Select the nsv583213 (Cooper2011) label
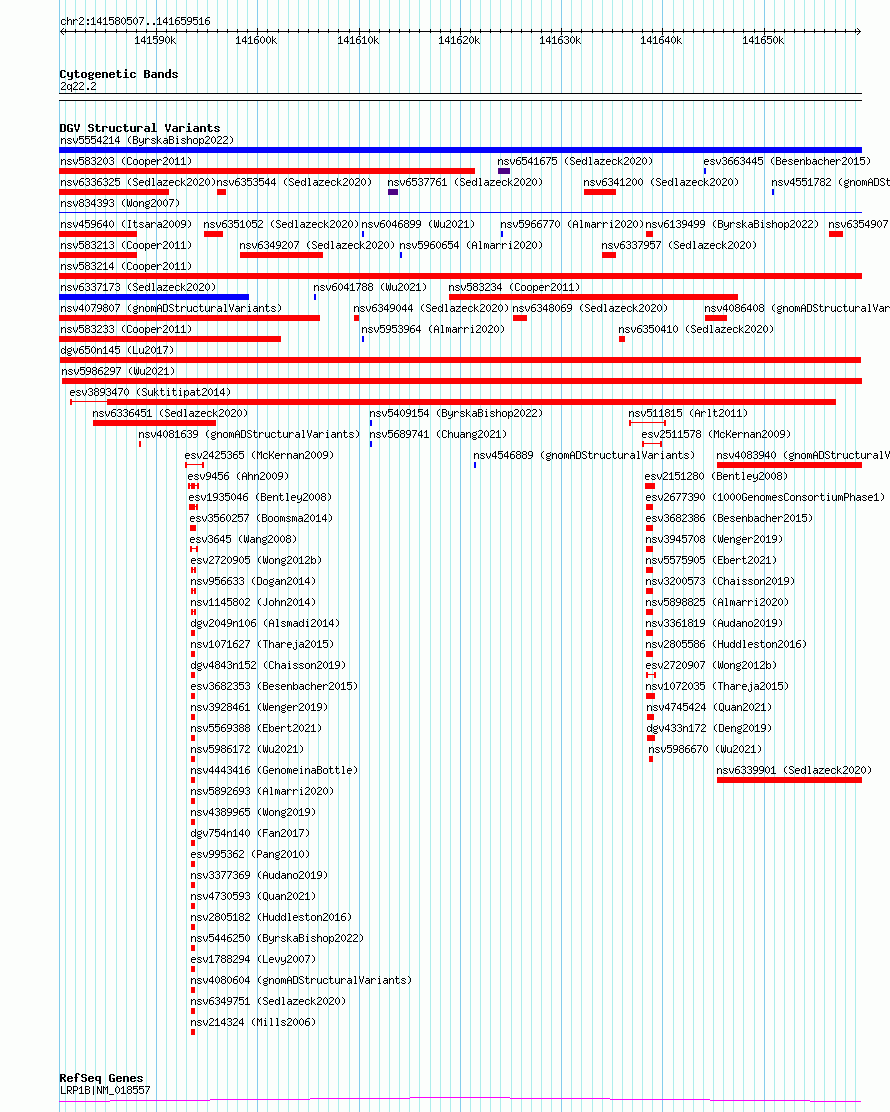890x1112 pixels. 126,245
